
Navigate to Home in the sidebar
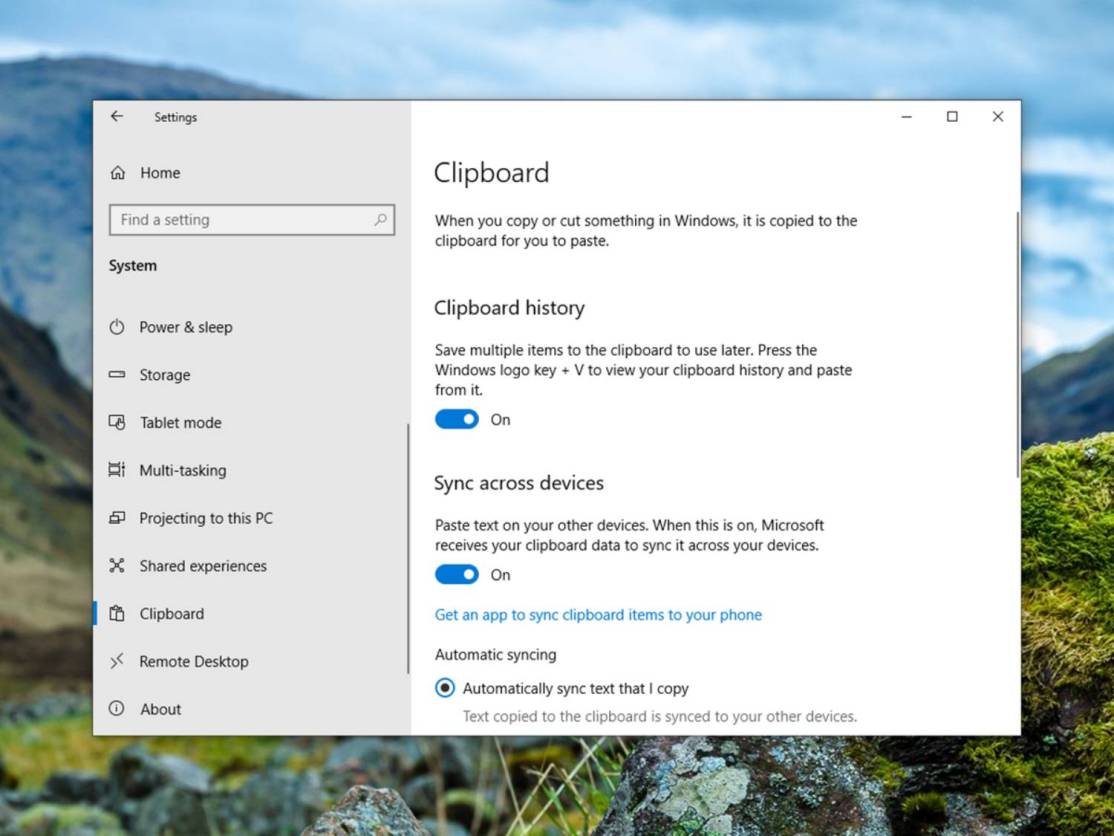(160, 172)
